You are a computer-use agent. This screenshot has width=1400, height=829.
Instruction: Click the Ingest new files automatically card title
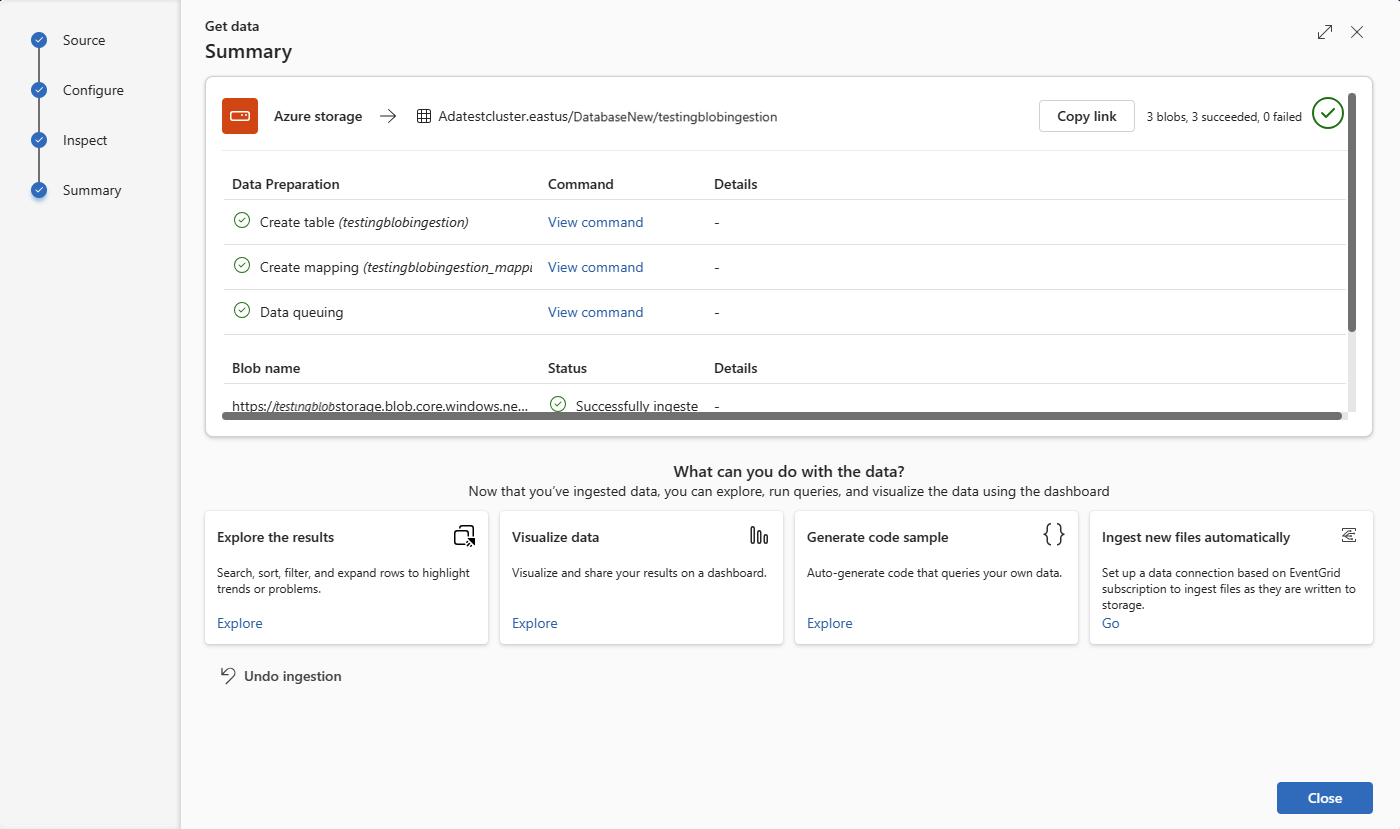1196,537
